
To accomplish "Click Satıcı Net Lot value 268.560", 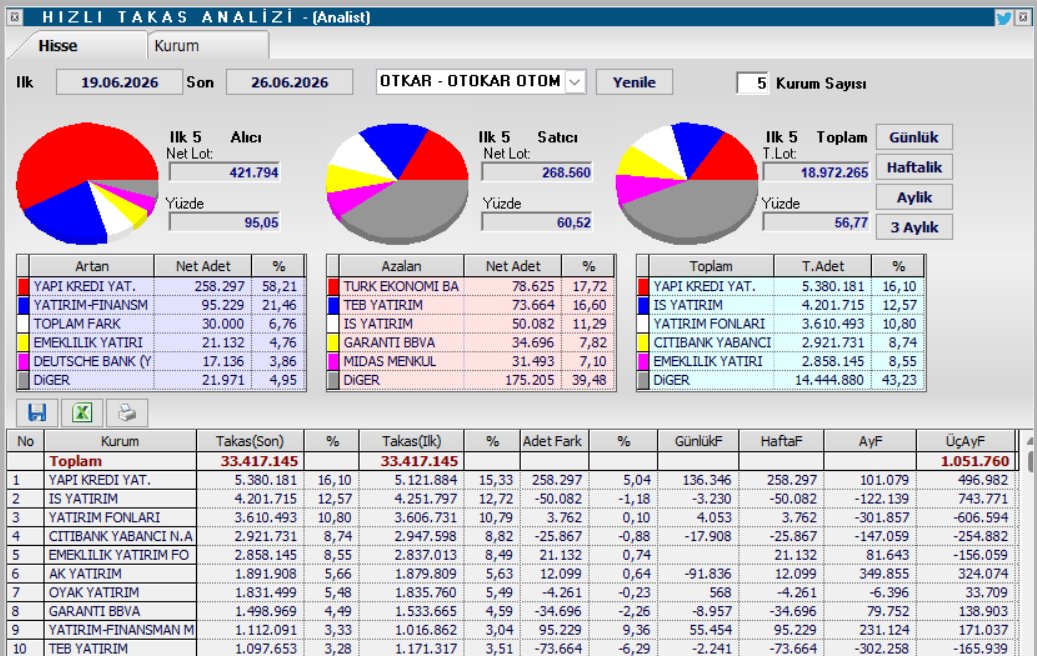I will point(536,173).
